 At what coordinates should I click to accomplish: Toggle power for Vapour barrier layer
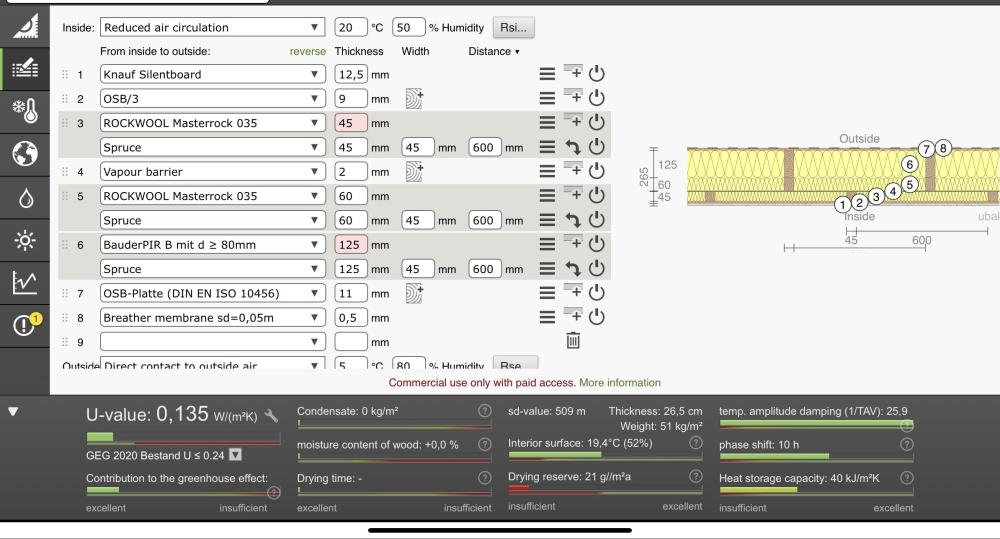click(596, 170)
